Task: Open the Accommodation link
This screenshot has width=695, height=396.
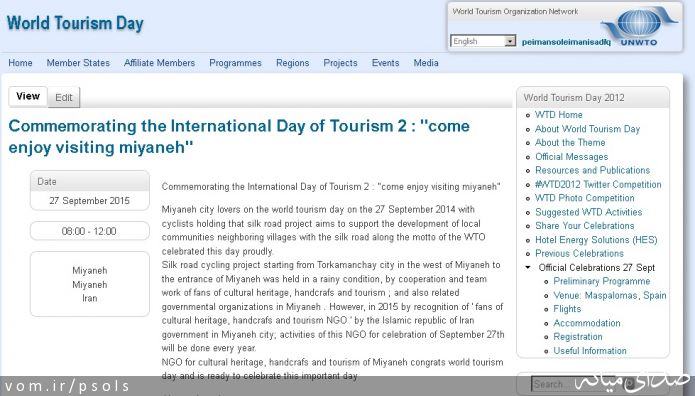Action: coord(587,323)
